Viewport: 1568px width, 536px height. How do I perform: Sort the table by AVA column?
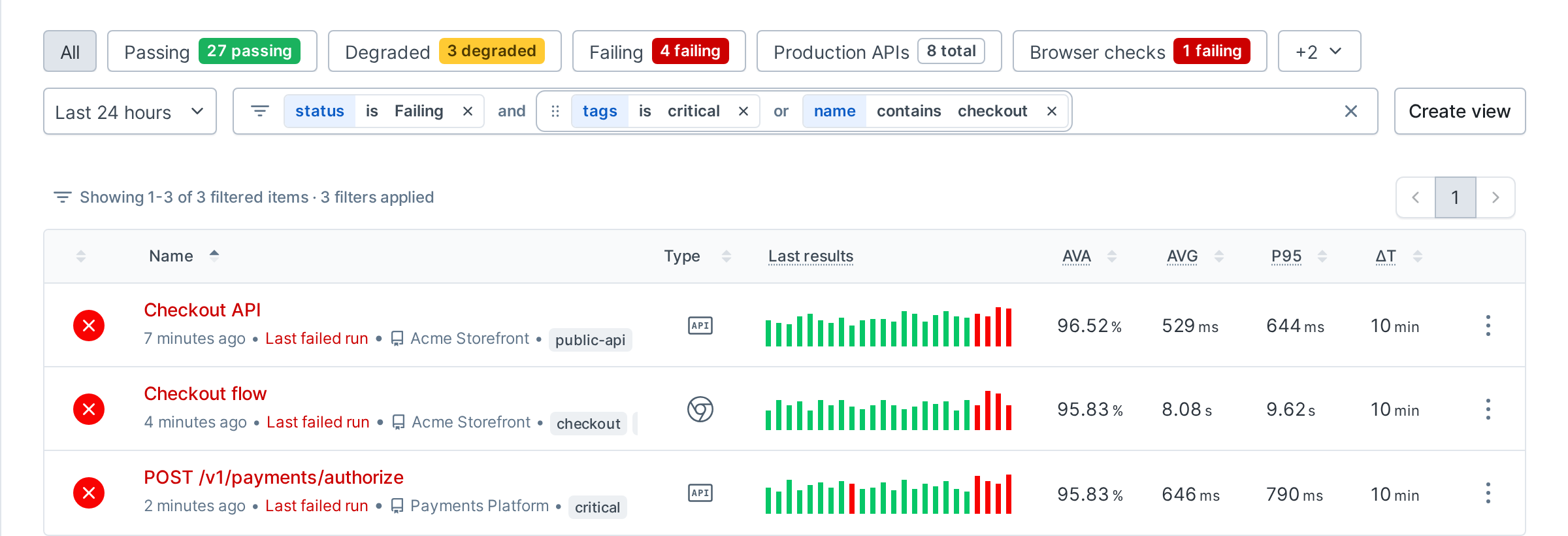point(1089,256)
